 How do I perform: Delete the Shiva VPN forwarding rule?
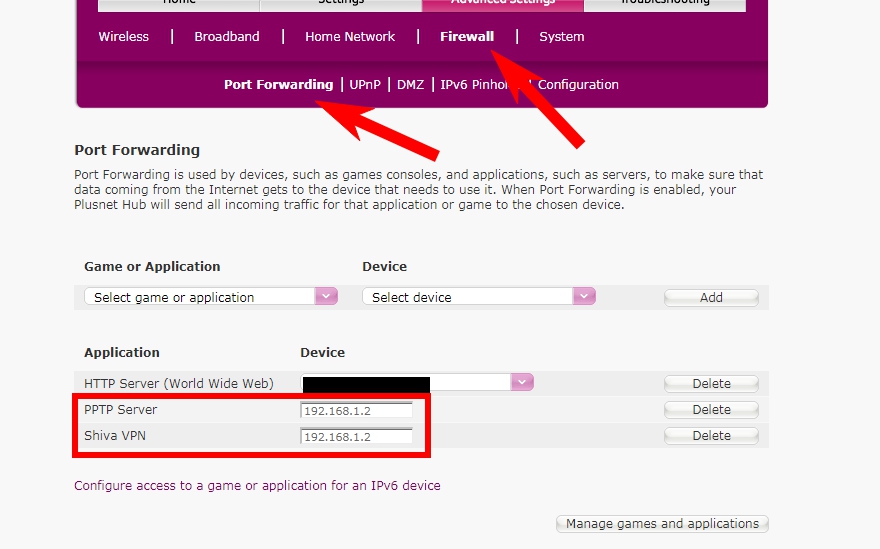tap(711, 436)
